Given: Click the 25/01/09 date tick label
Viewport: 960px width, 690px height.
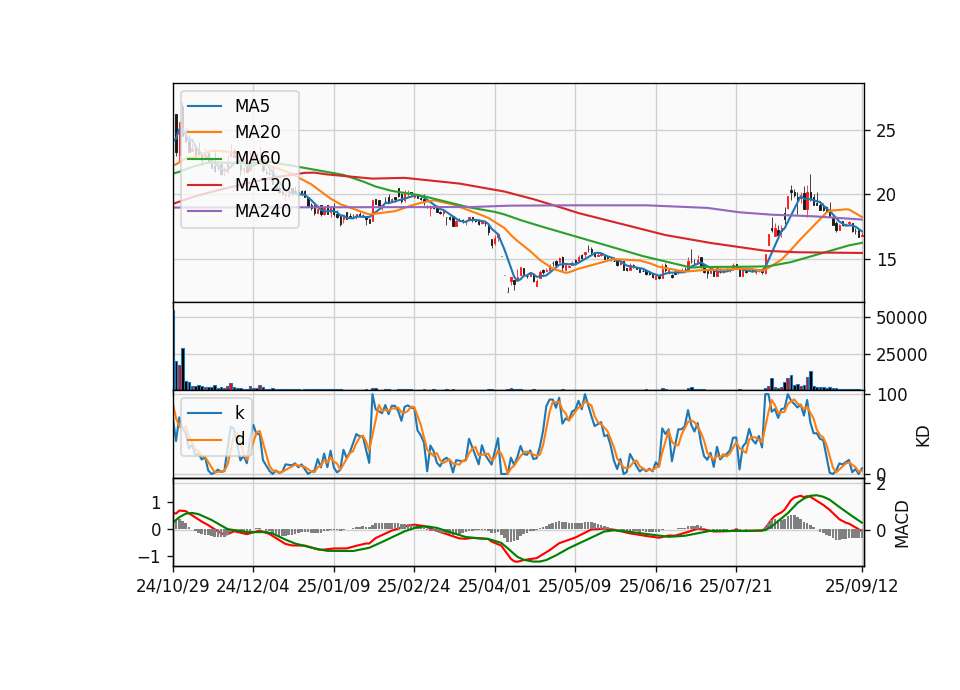Looking at the screenshot, I should click(x=334, y=586).
